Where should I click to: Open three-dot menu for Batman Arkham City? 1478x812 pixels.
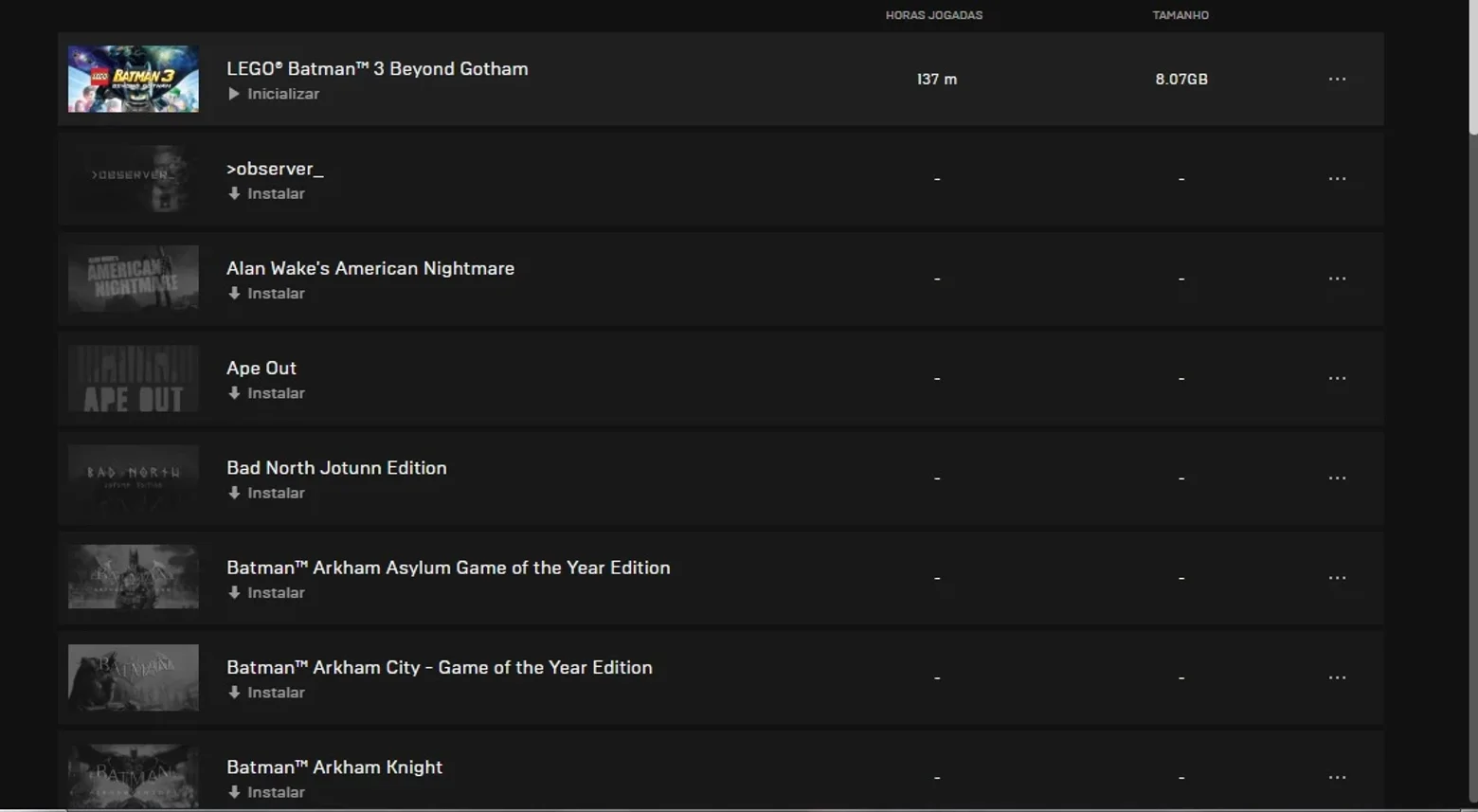point(1337,677)
